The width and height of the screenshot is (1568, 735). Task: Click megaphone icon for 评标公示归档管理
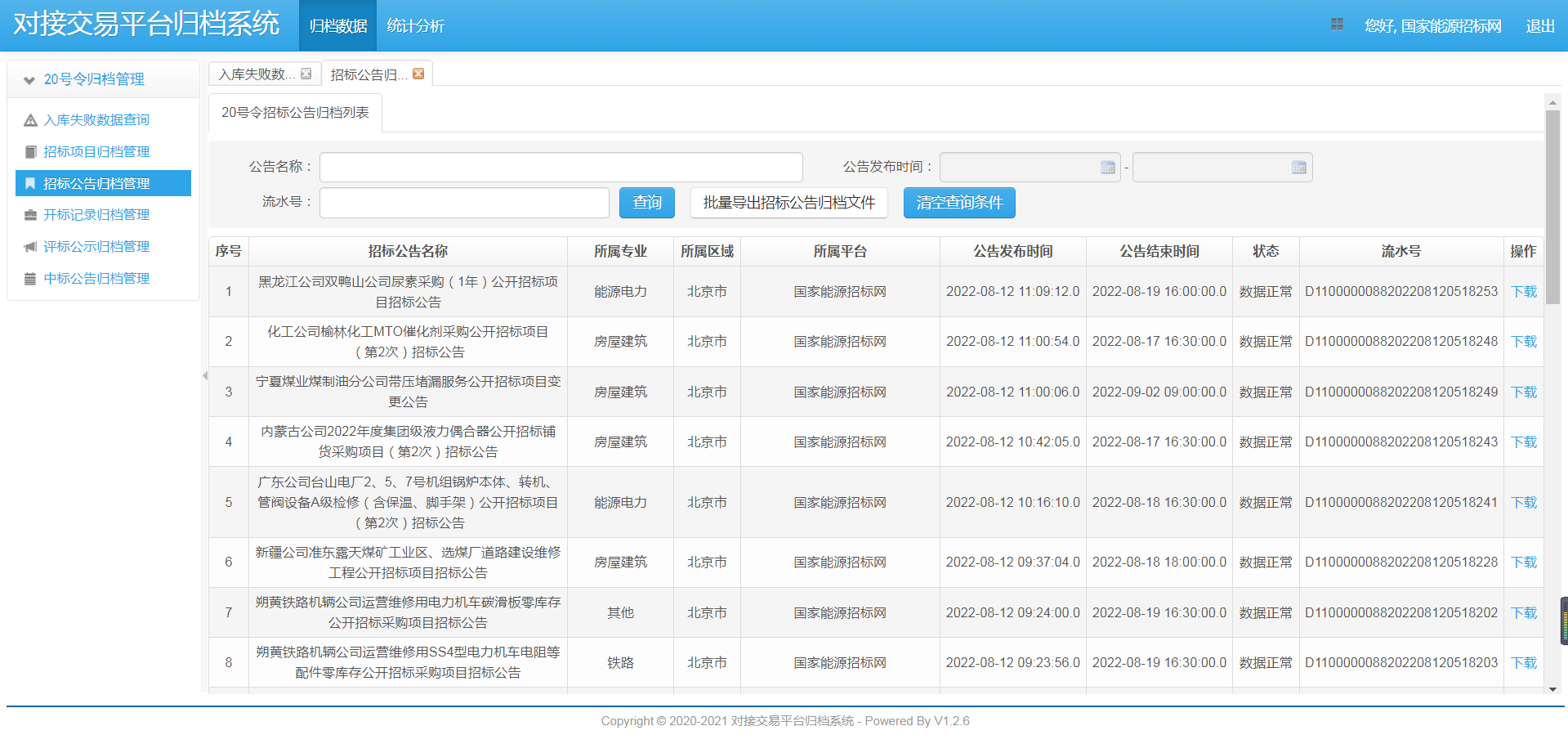30,247
